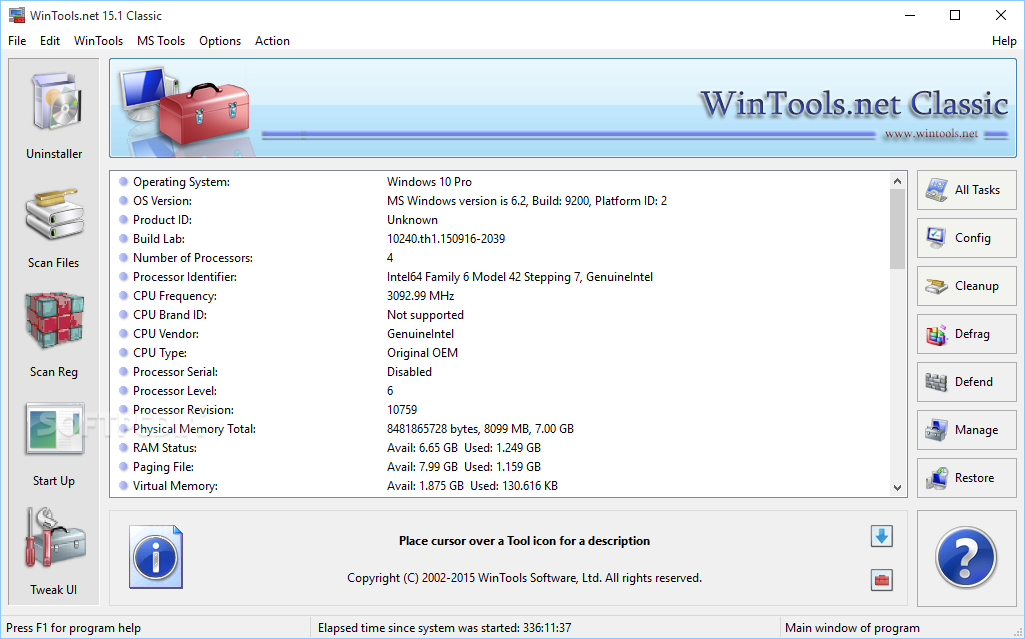The width and height of the screenshot is (1025, 639).
Task: Launch the Tweak UI toolbox icon
Action: 55,538
